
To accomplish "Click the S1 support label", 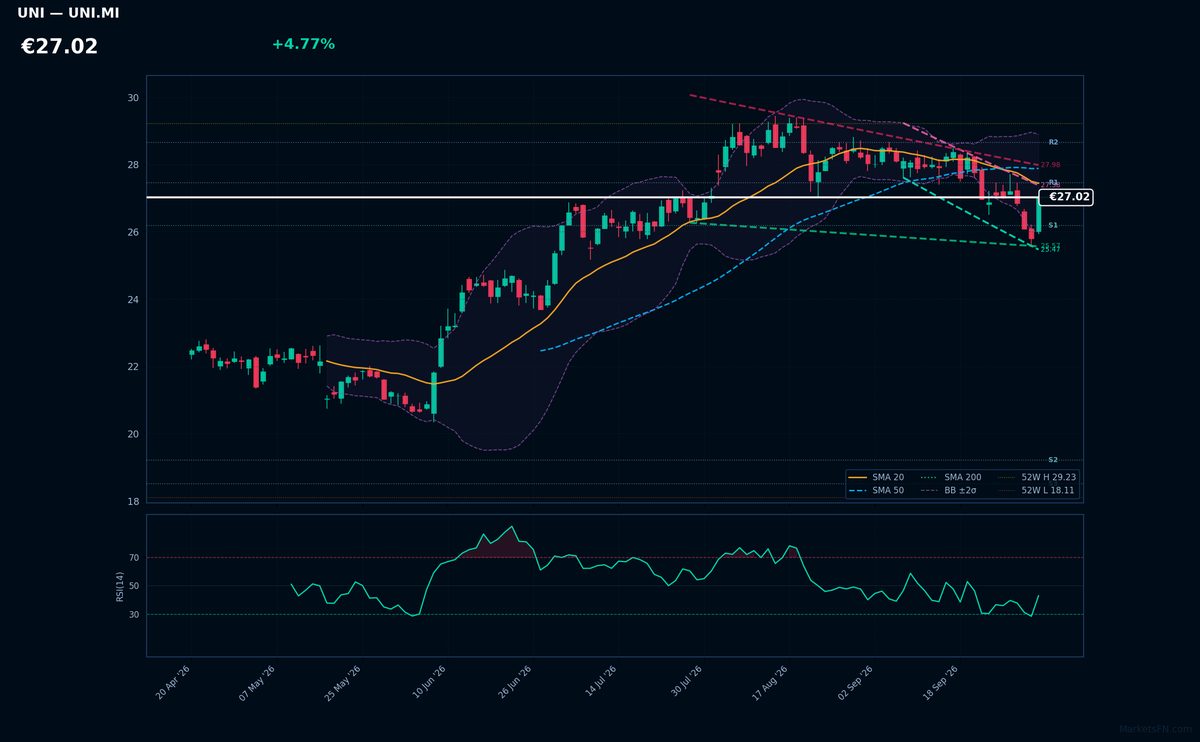I will [x=1053, y=225].
